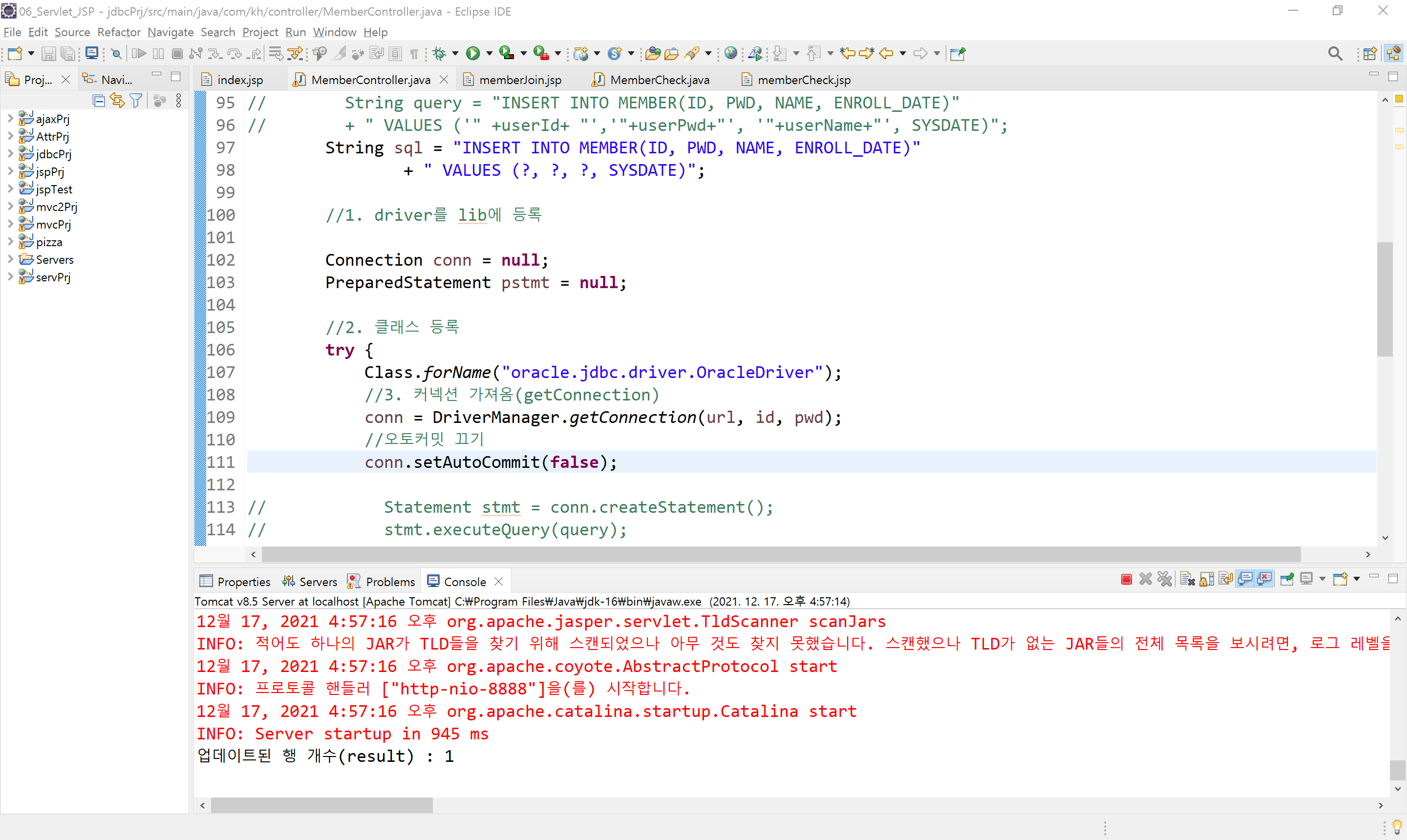This screenshot has width=1407, height=840.
Task: Click the New file wizard icon
Action: tap(15, 54)
